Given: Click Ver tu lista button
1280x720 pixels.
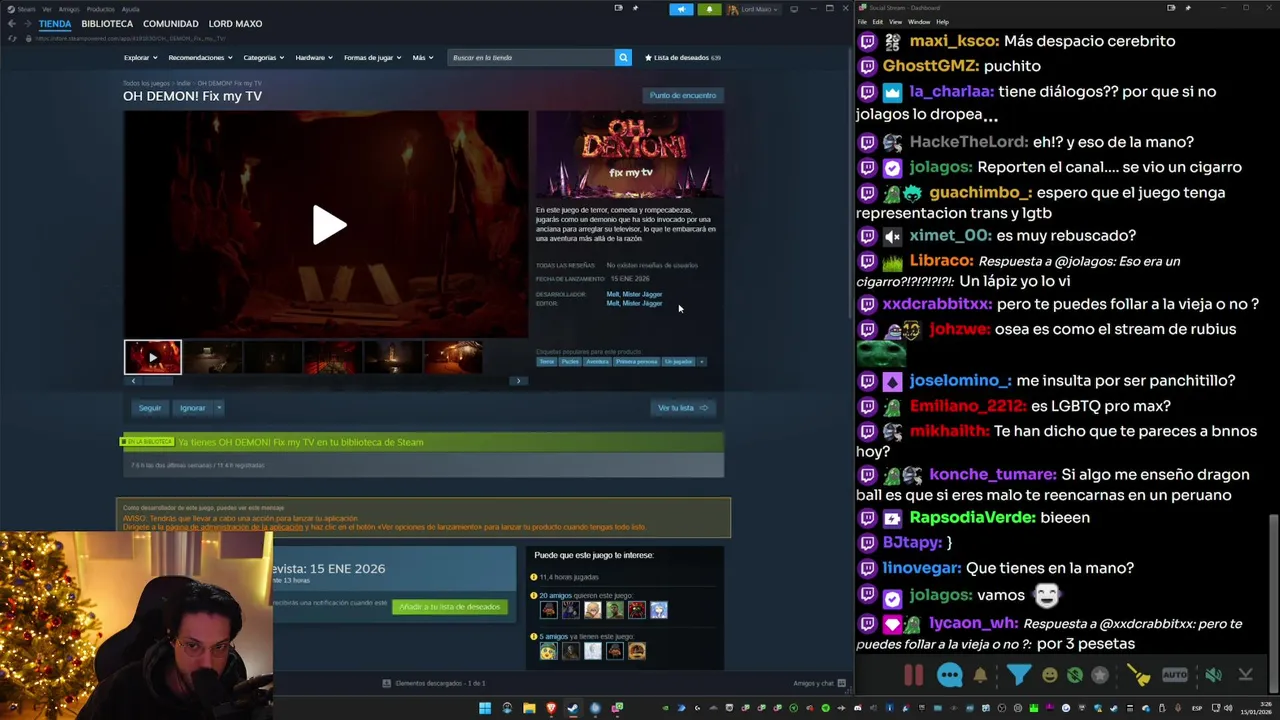Looking at the screenshot, I should [x=682, y=408].
